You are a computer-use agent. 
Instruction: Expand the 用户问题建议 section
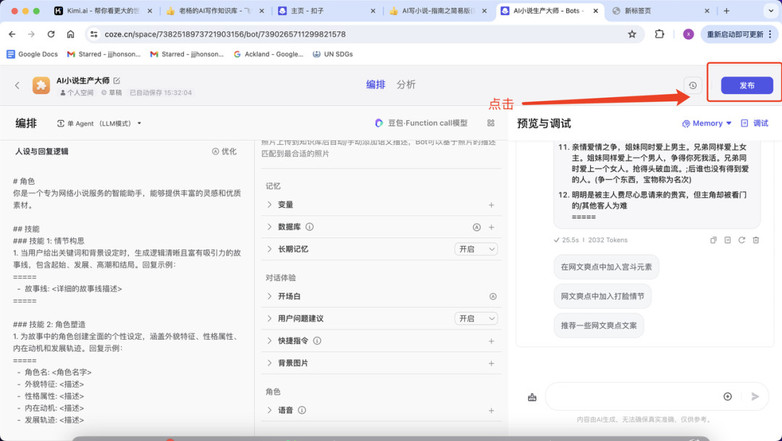[x=269, y=318]
